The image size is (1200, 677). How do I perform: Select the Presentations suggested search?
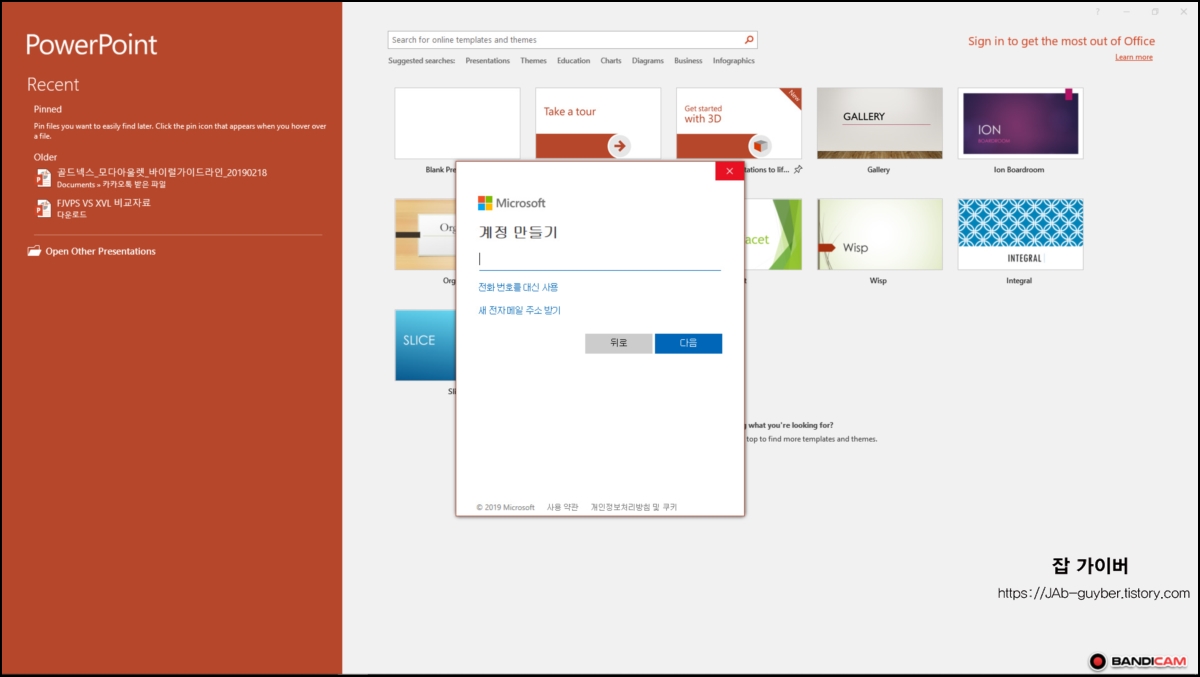(x=487, y=61)
